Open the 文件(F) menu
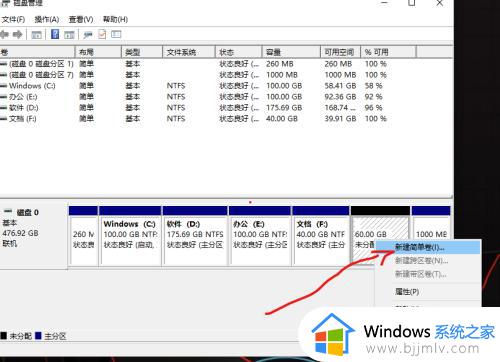Viewport: 500px width, 362px height. point(13,19)
